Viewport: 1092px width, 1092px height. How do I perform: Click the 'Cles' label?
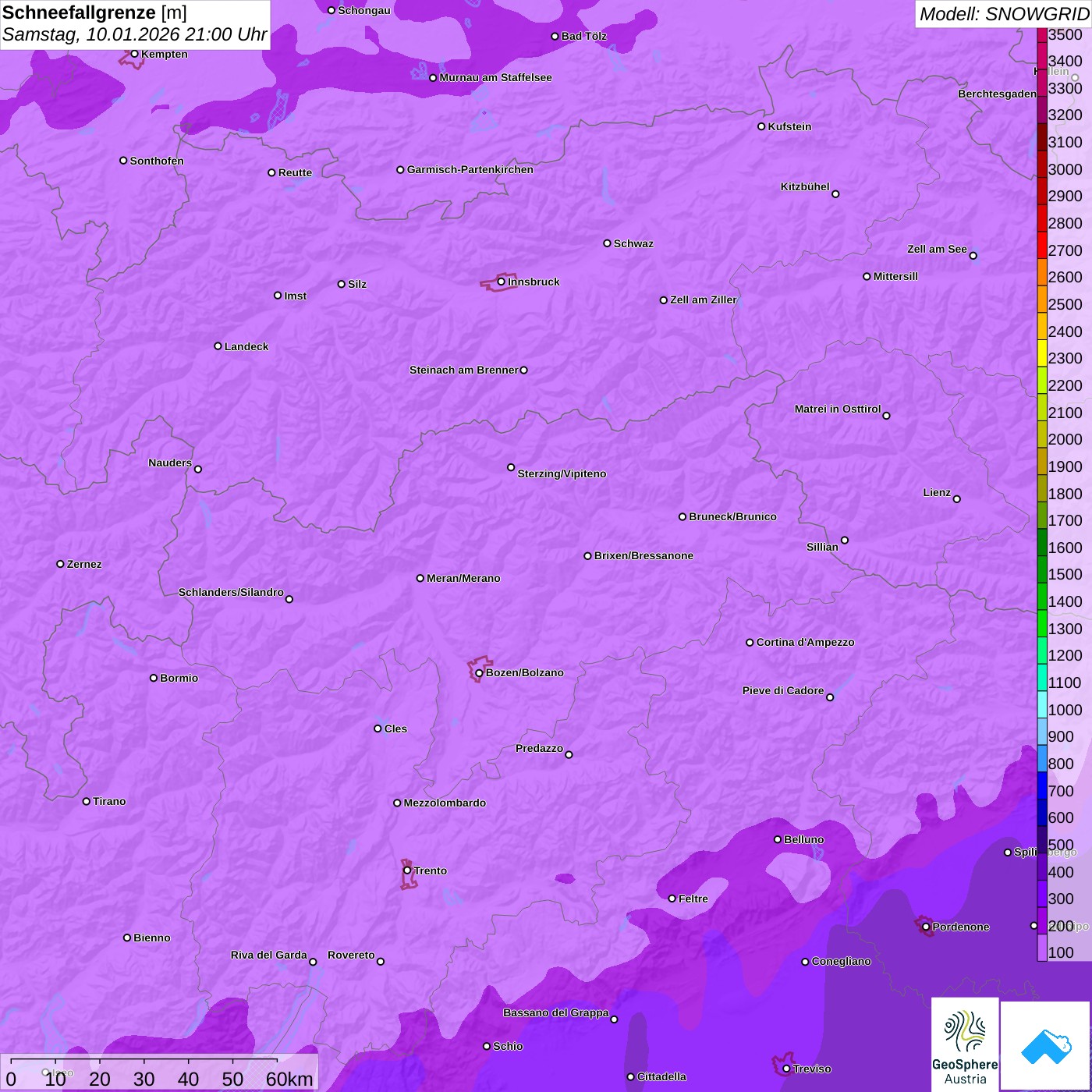[395, 729]
